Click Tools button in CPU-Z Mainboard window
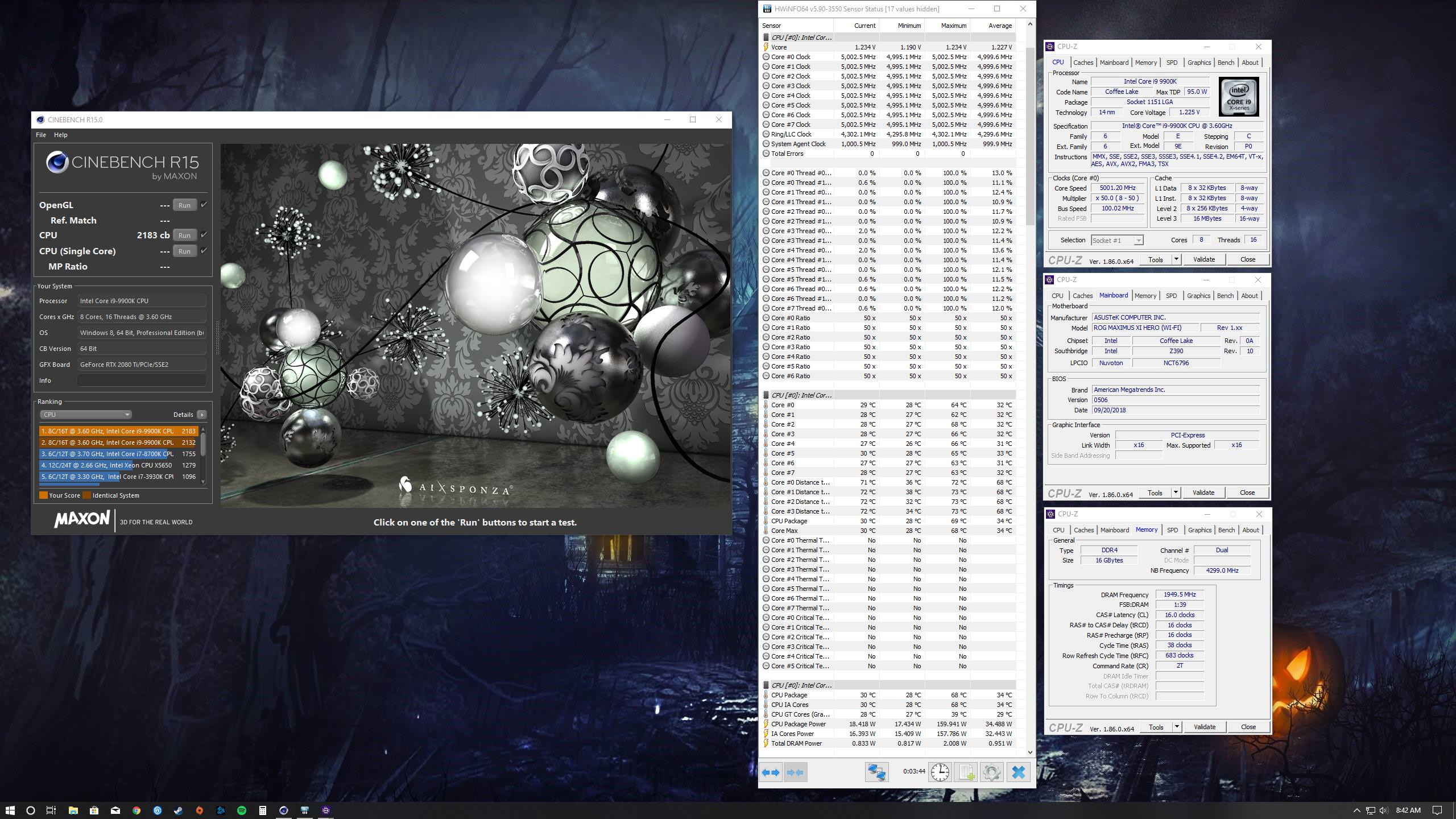The height and width of the screenshot is (819, 1456). coord(1155,493)
